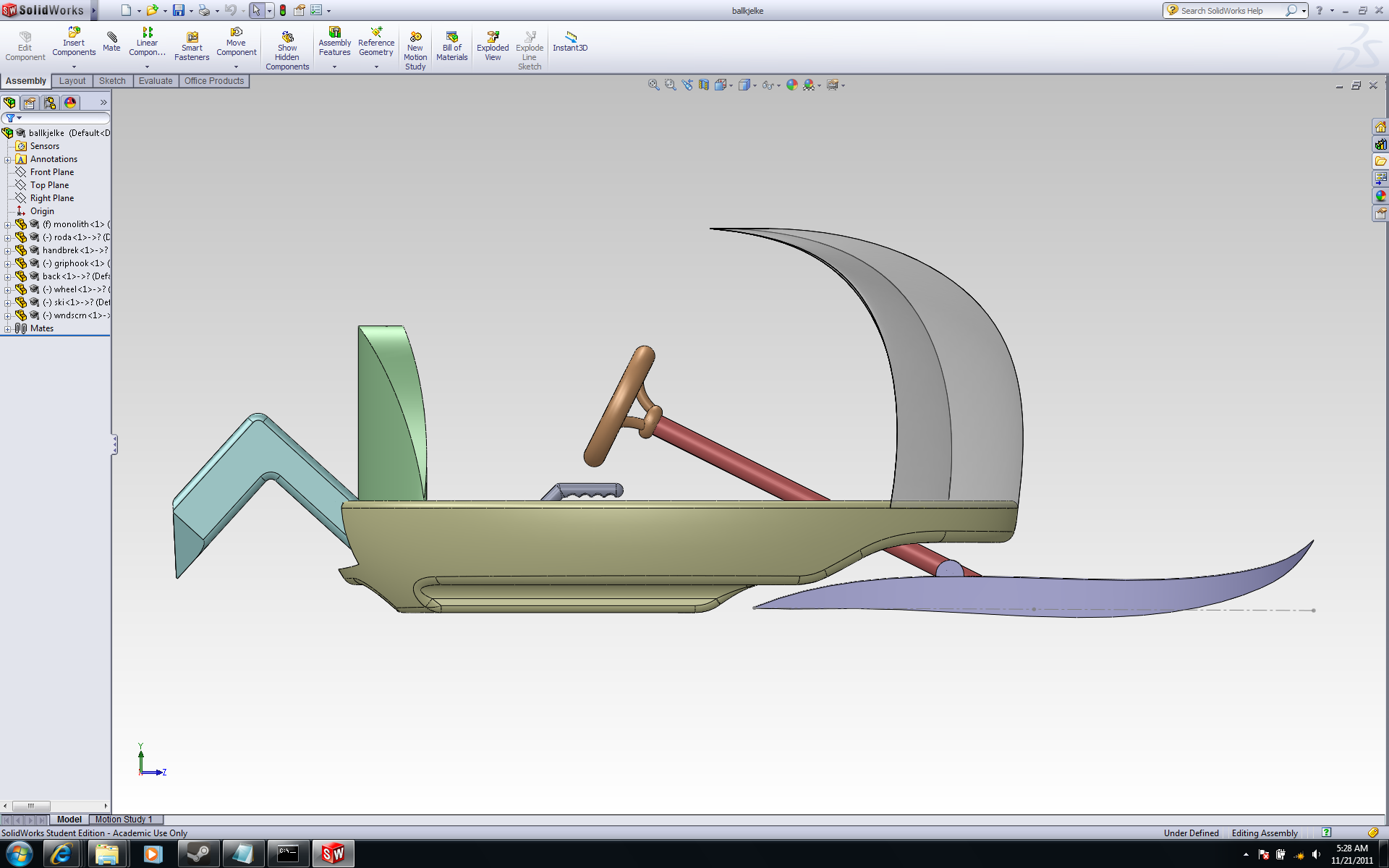1389x868 pixels.
Task: Expand the Annotations tree node
Action: [7, 160]
